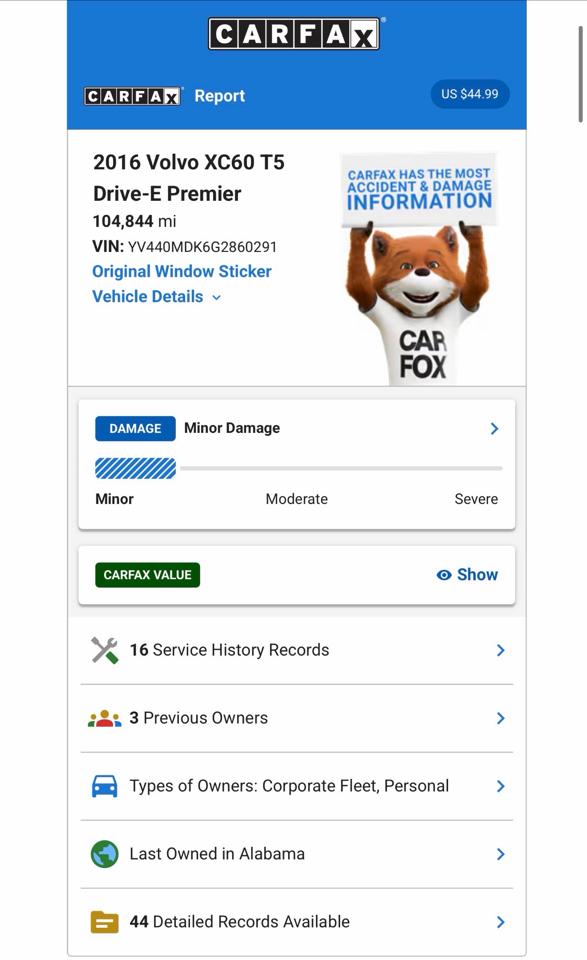Screen dimensions: 587x960
Task: Click the green CARFAX VALUE badge
Action: click(x=148, y=575)
